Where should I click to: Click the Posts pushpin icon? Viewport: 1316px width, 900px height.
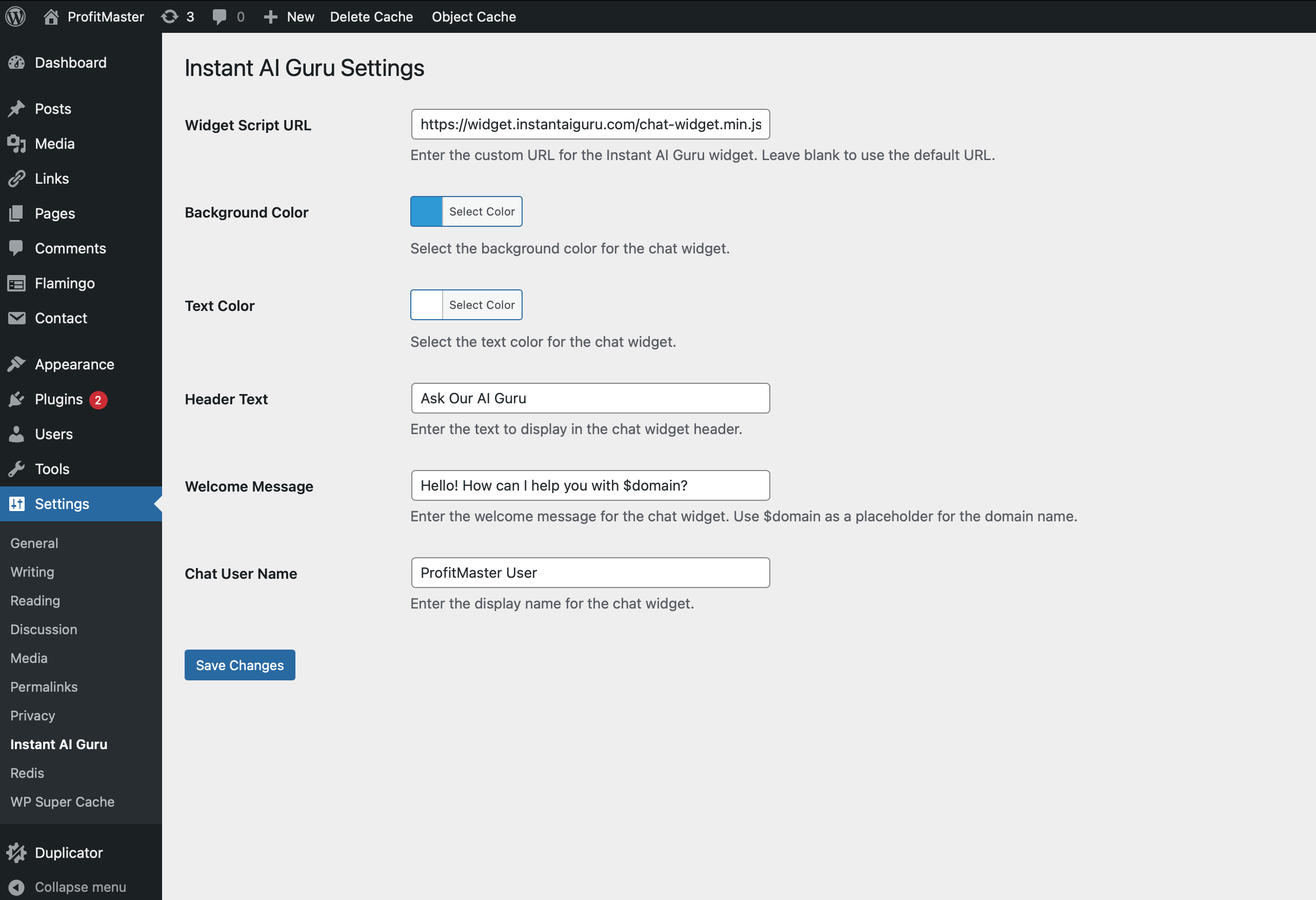tap(16, 109)
